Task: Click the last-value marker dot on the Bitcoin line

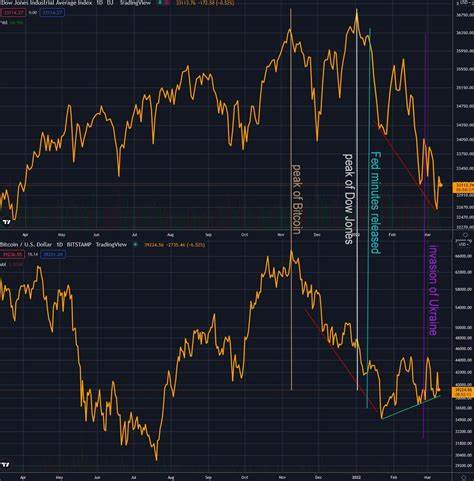Action: tap(439, 390)
